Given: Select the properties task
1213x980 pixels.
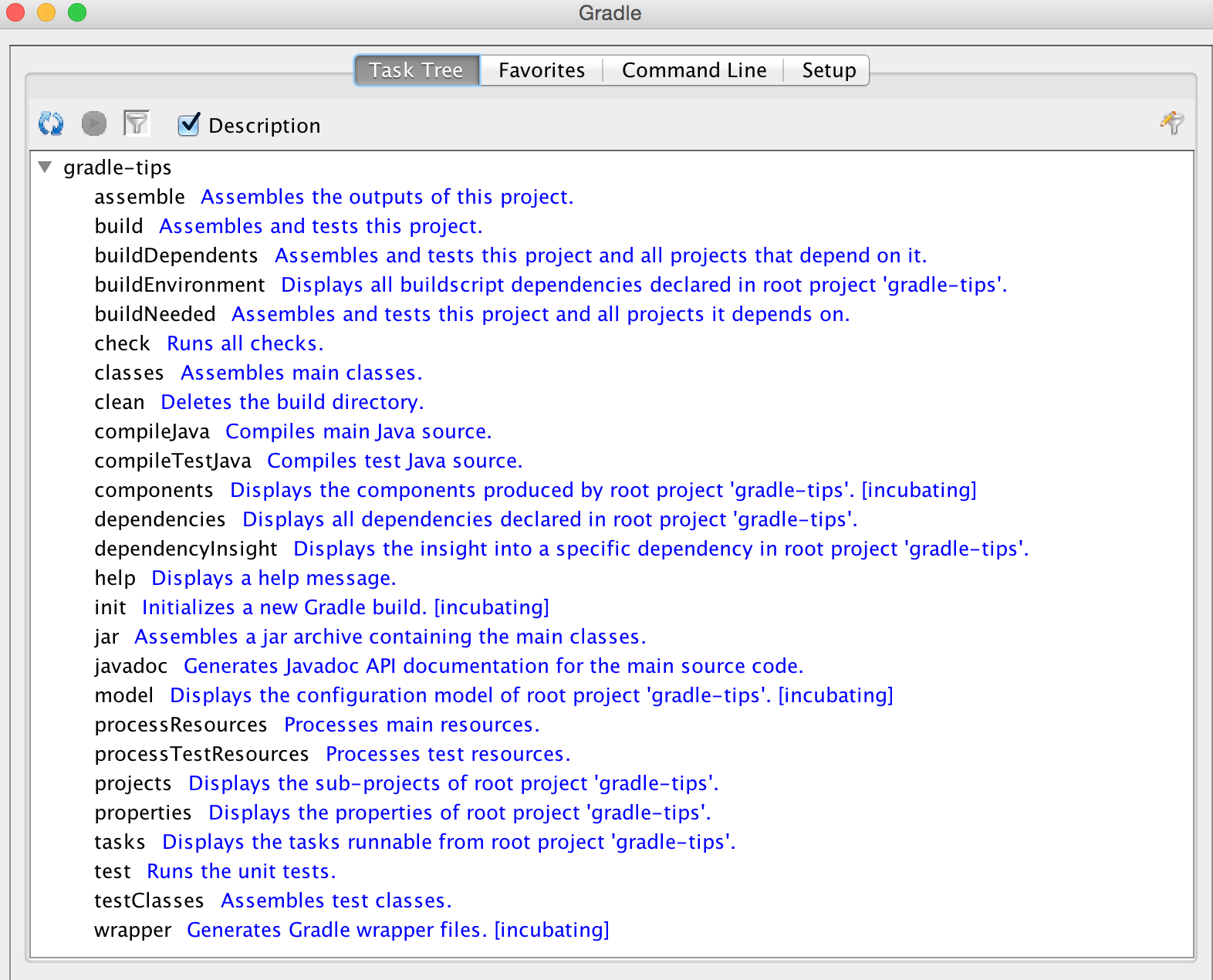Looking at the screenshot, I should pyautogui.click(x=402, y=813).
